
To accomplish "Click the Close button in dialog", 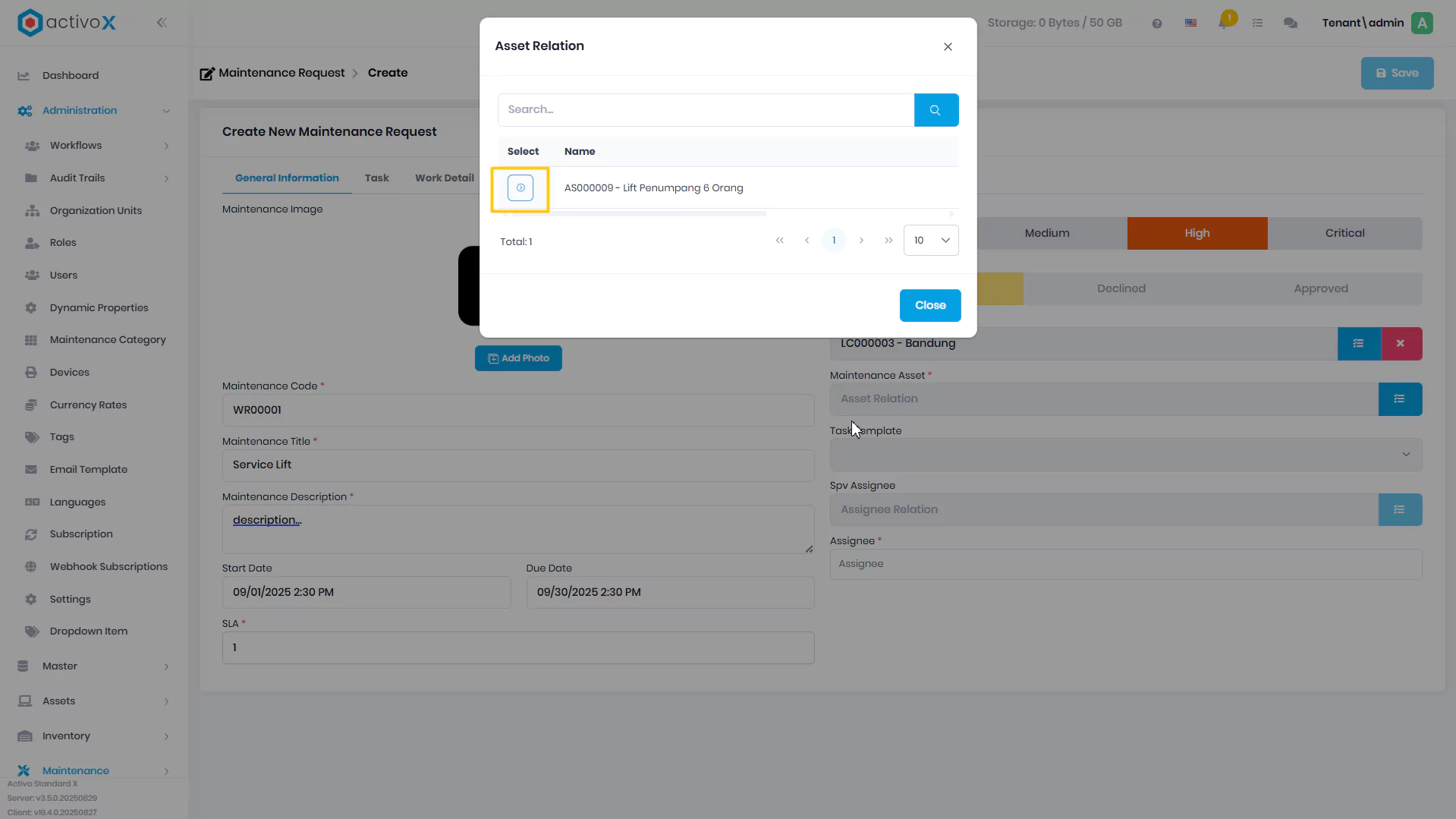I will click(930, 306).
